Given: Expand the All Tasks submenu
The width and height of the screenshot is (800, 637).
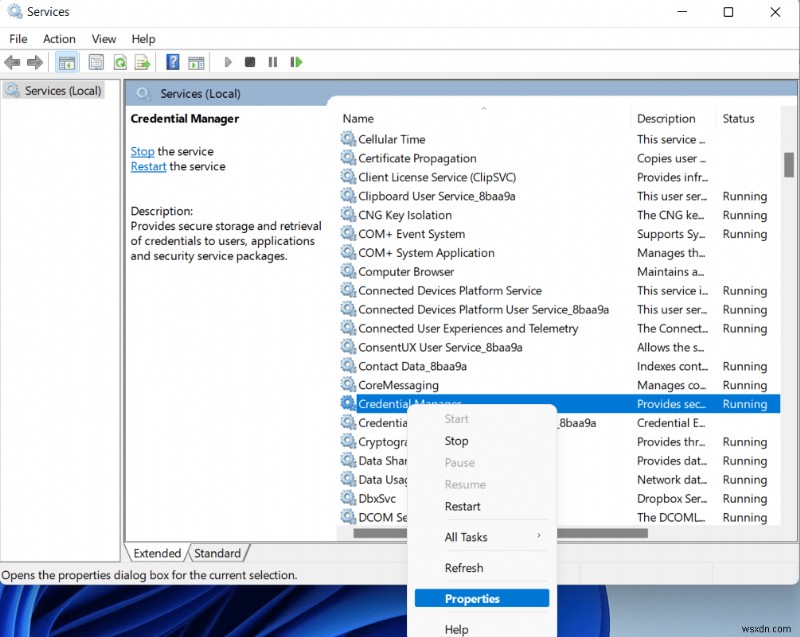Looking at the screenshot, I should [466, 537].
